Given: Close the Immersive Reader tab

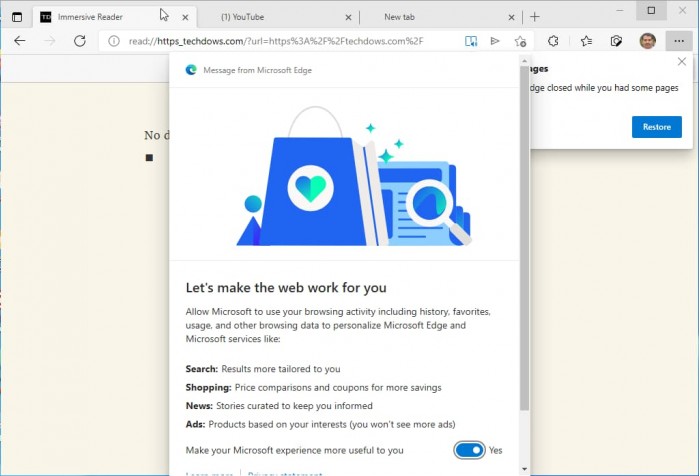Looking at the screenshot, I should [185, 17].
